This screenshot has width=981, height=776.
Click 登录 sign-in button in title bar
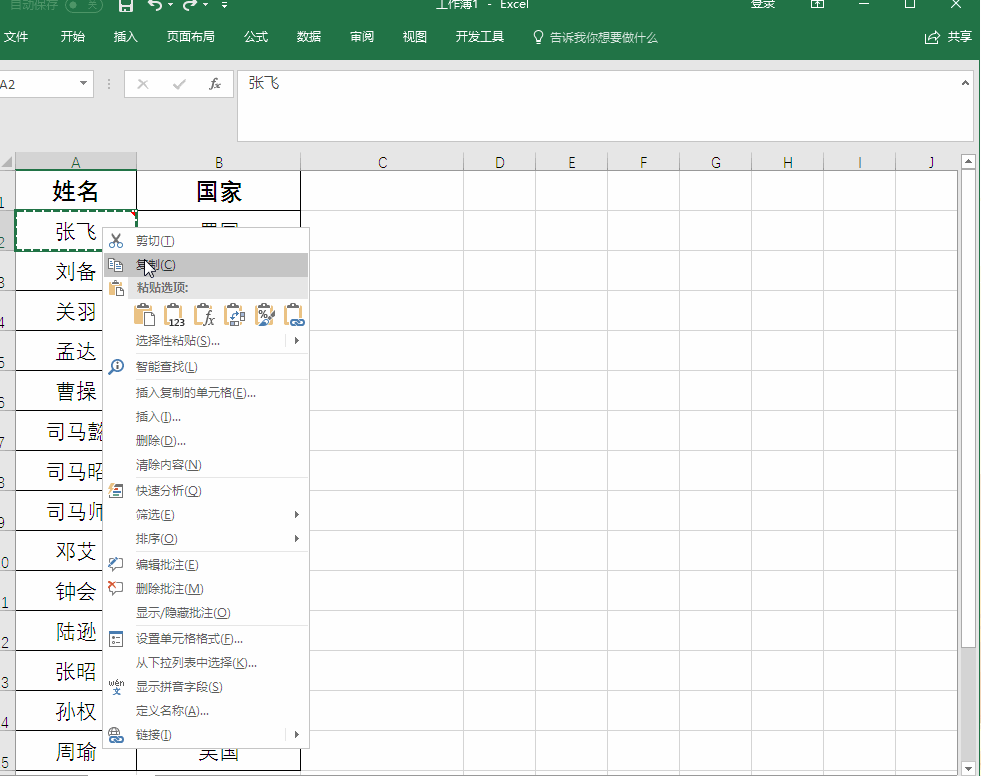pos(763,5)
